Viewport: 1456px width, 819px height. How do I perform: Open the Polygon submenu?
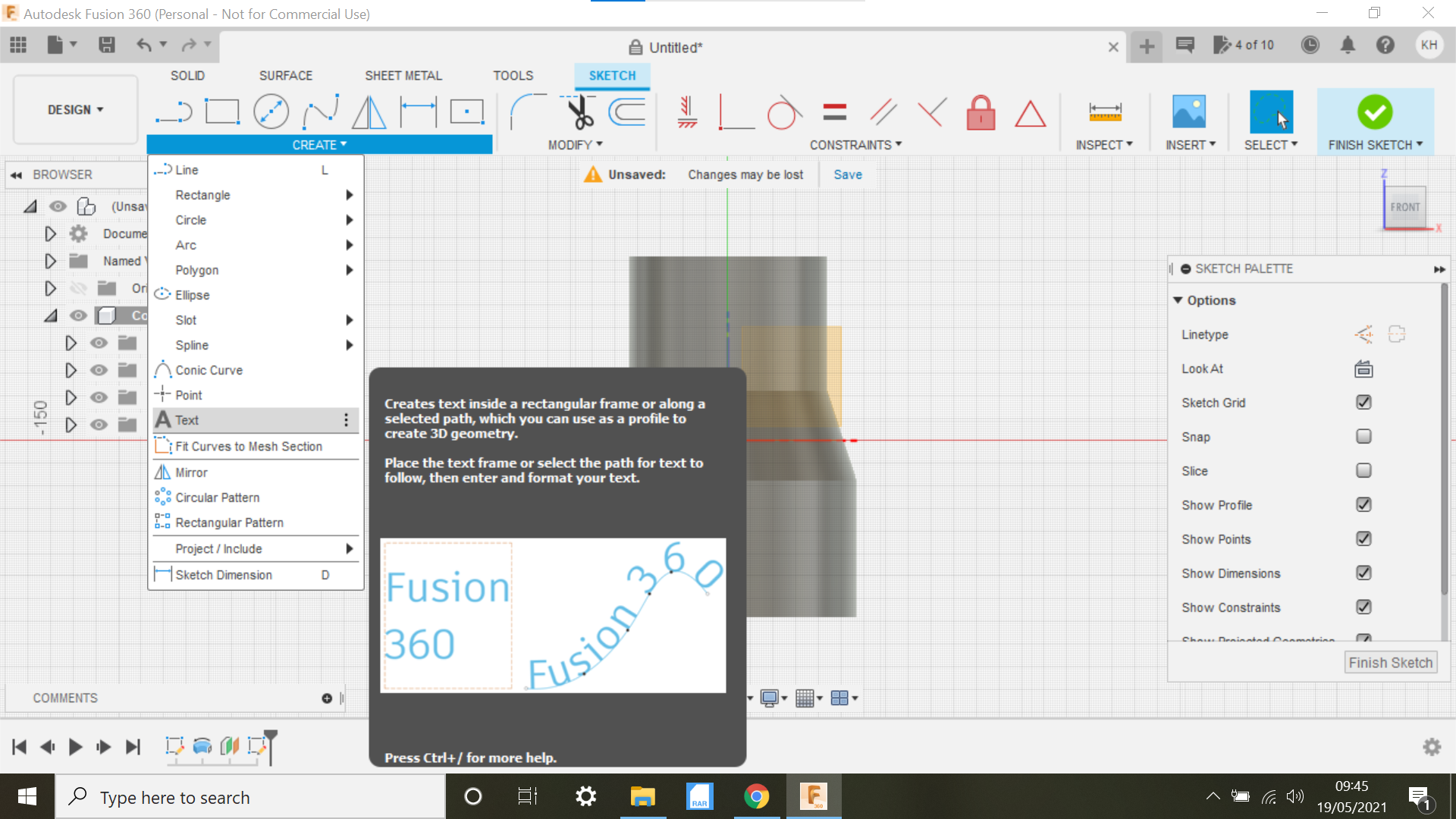click(x=256, y=270)
